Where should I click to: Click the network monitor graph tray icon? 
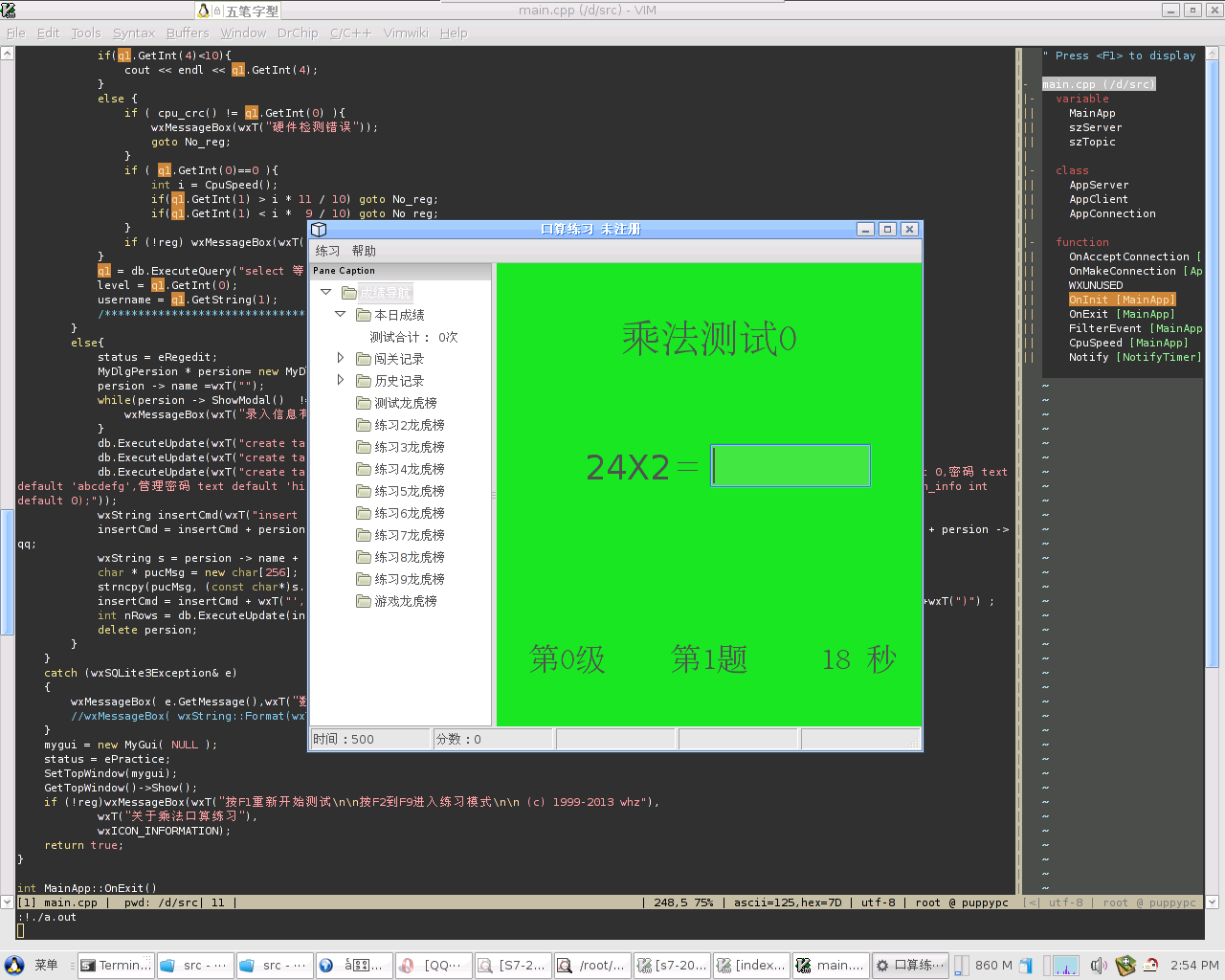tap(1065, 966)
